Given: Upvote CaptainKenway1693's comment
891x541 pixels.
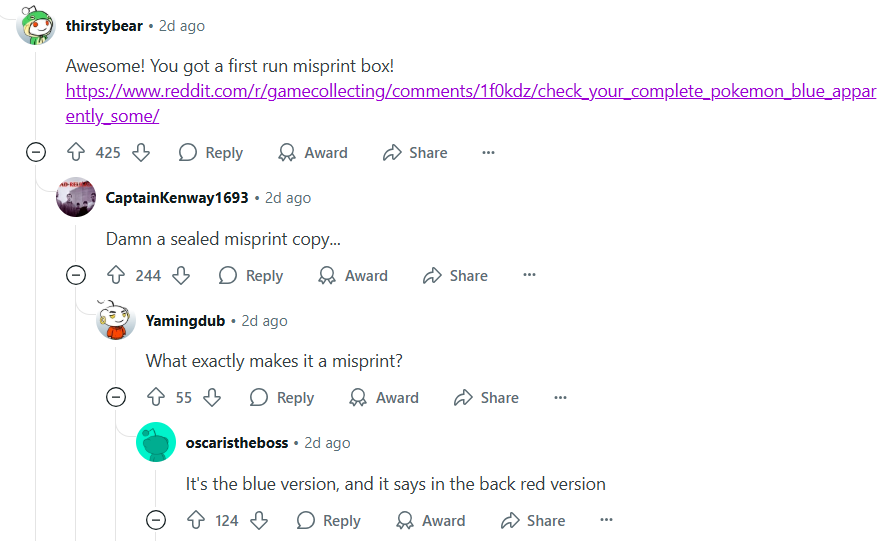Looking at the screenshot, I should (x=116, y=276).
